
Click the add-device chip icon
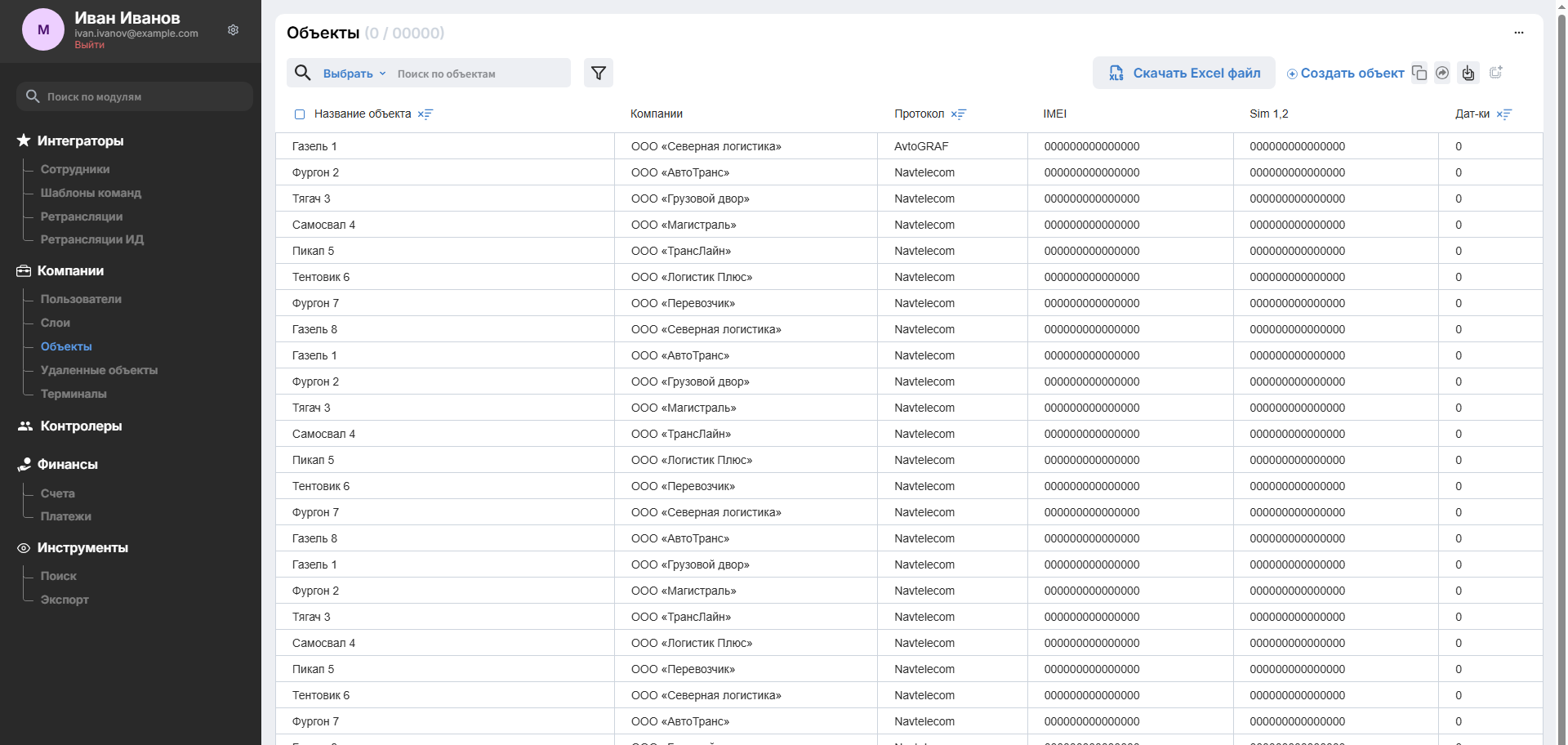(x=1496, y=73)
